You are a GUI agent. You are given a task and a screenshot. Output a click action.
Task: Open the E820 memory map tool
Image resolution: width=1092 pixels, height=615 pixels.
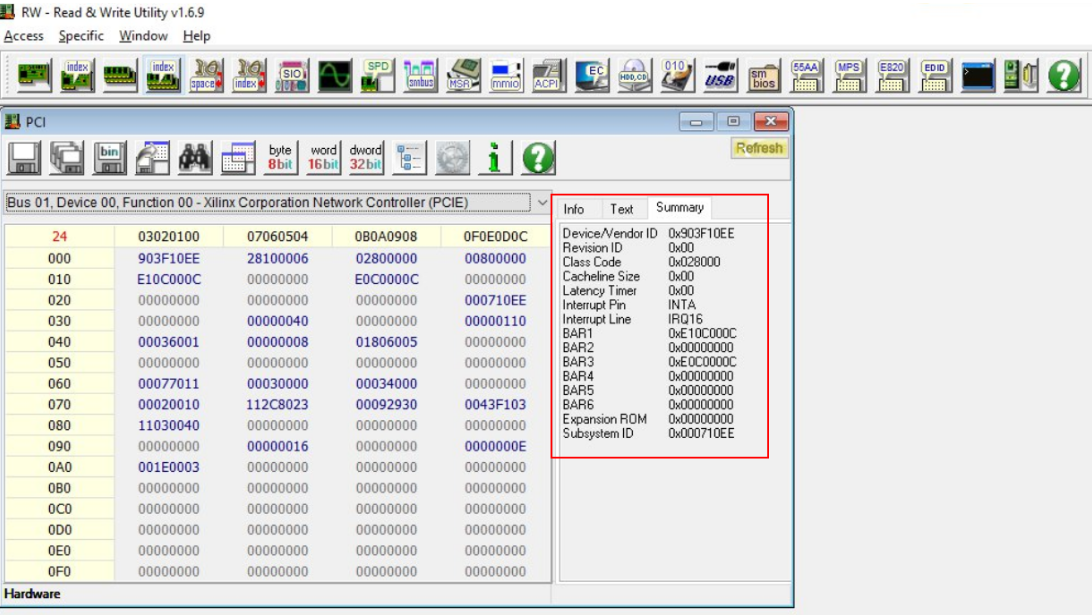(x=891, y=75)
